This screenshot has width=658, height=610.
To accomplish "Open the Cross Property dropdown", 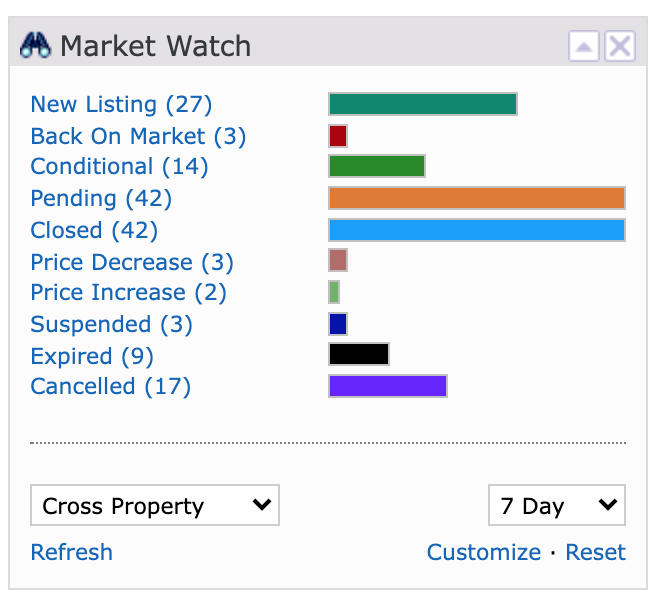I will [x=155, y=505].
